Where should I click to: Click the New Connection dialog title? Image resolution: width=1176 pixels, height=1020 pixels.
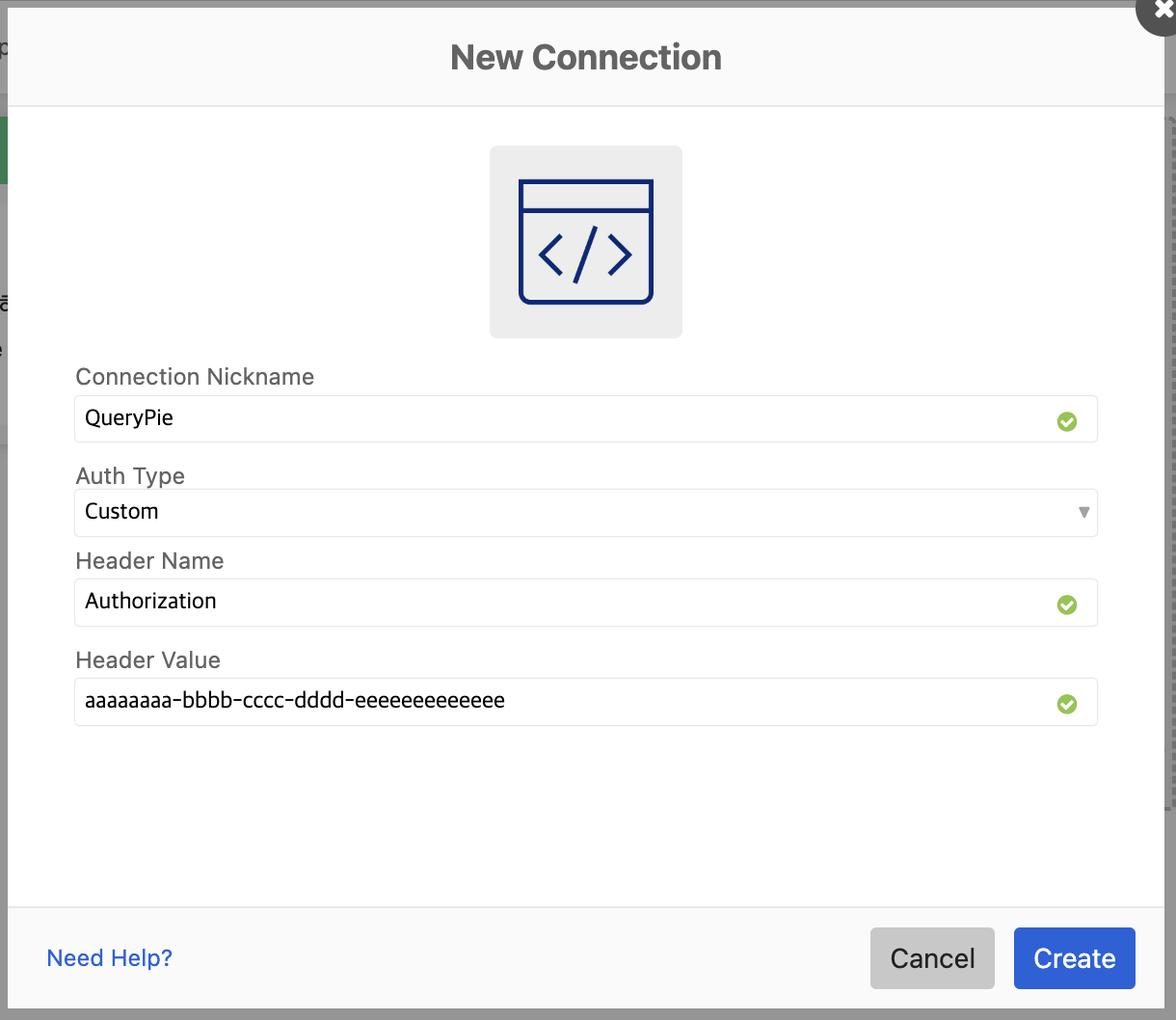pos(586,58)
